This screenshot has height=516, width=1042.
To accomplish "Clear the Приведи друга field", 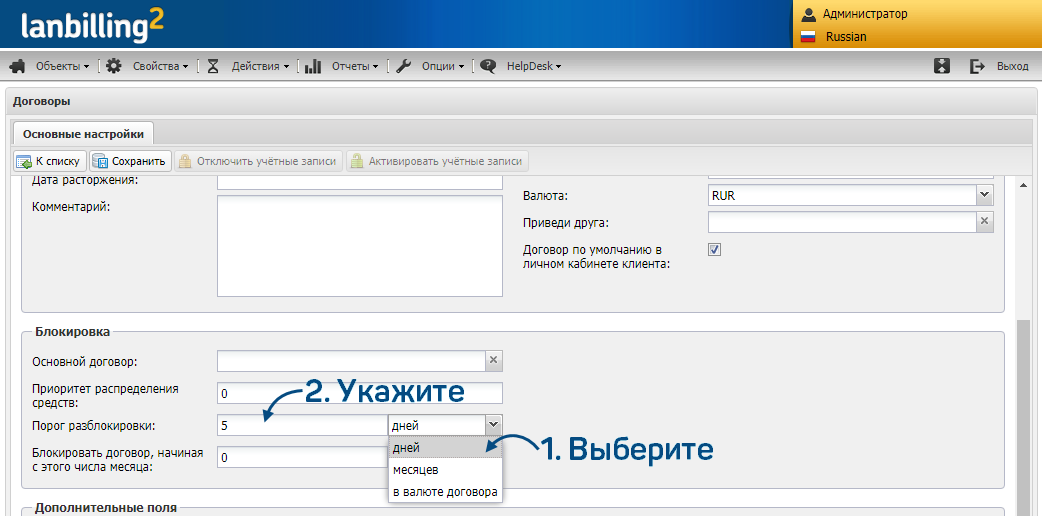I will pyautogui.click(x=985, y=221).
